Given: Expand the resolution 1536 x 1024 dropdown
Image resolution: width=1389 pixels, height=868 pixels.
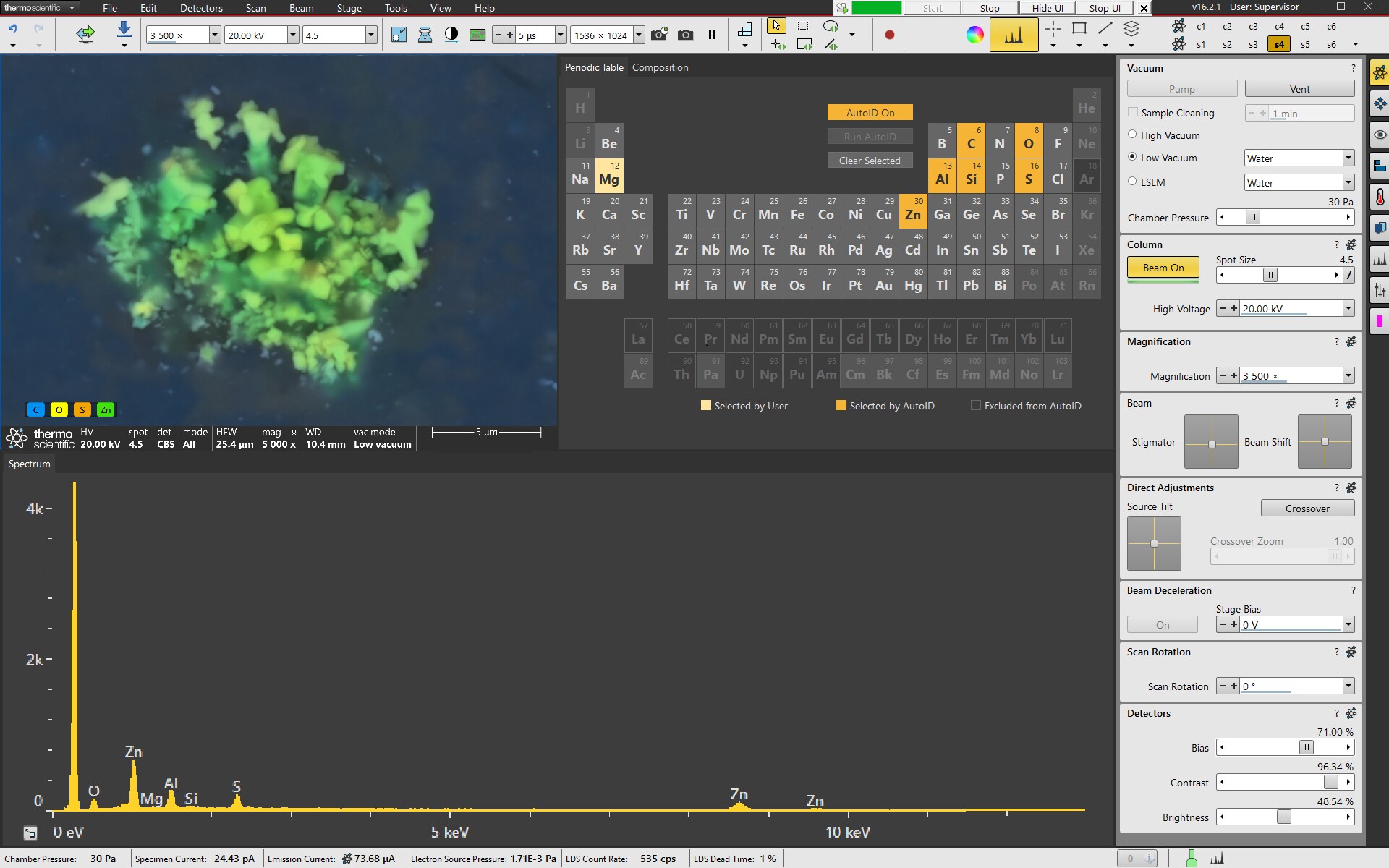Looking at the screenshot, I should coord(637,34).
